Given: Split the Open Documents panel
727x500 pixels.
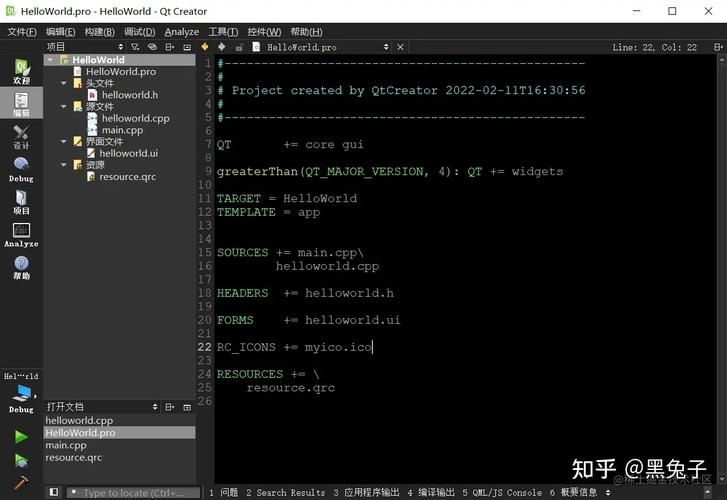Looking at the screenshot, I should click(x=170, y=407).
